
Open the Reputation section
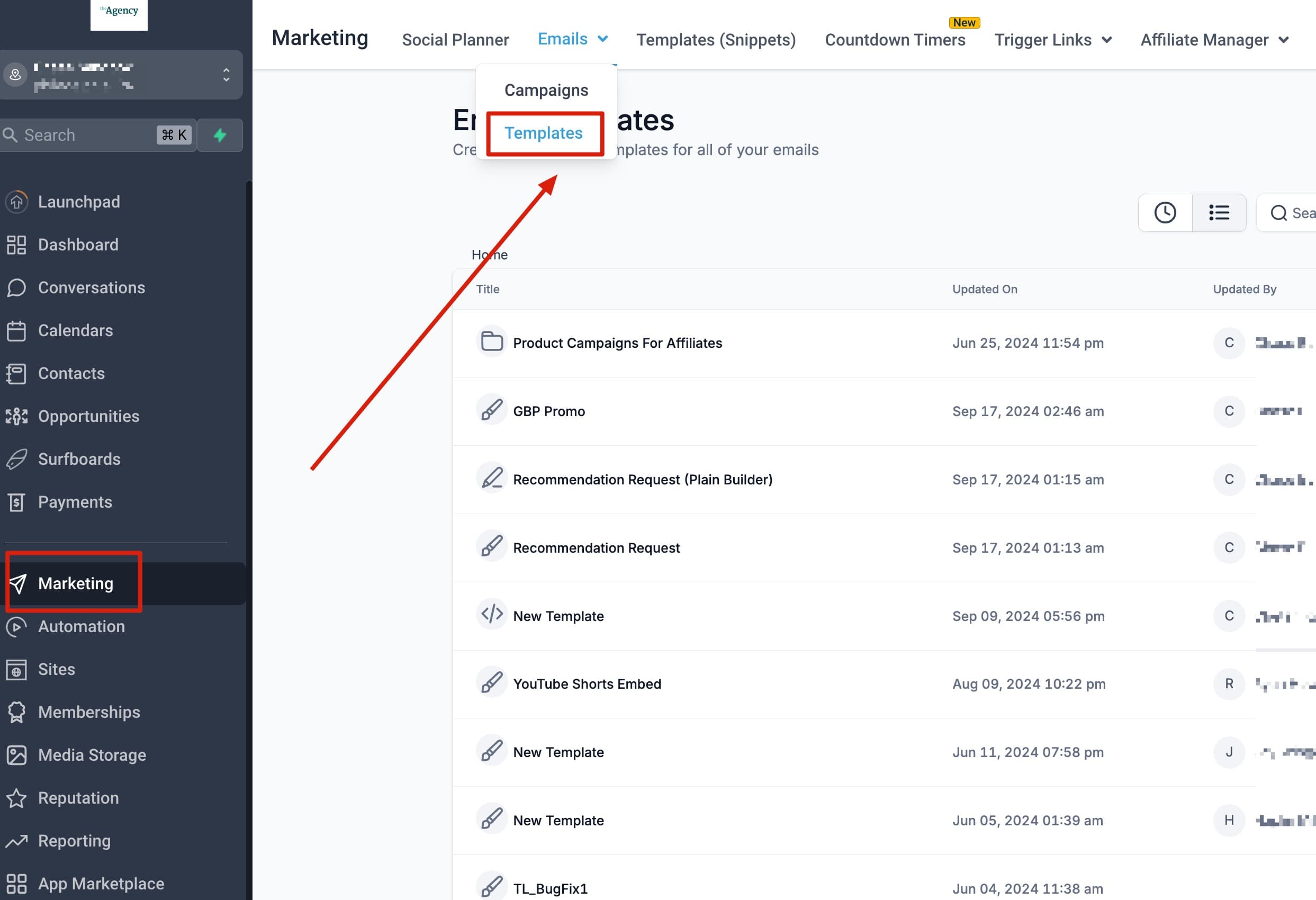78,797
